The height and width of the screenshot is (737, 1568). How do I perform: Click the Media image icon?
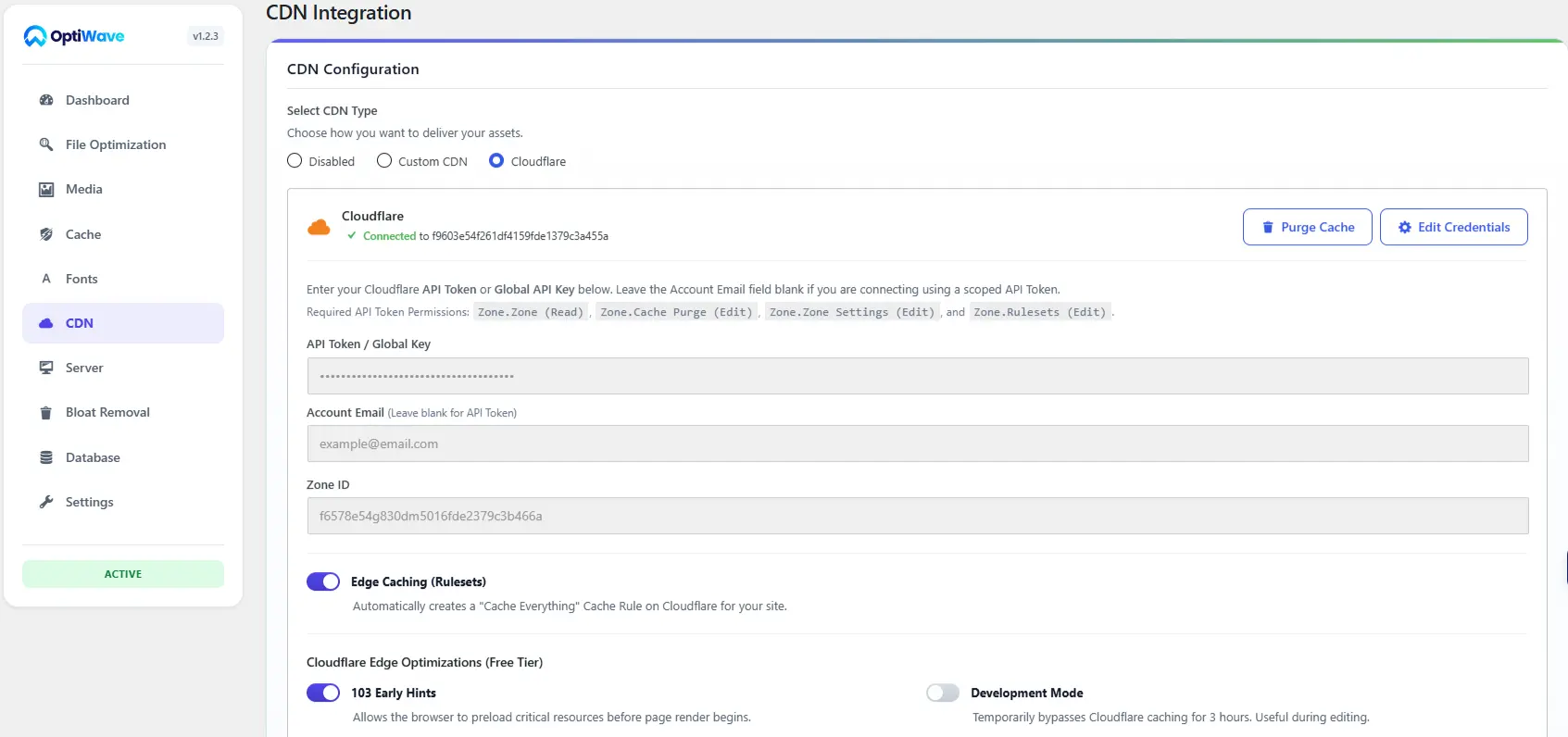[46, 189]
